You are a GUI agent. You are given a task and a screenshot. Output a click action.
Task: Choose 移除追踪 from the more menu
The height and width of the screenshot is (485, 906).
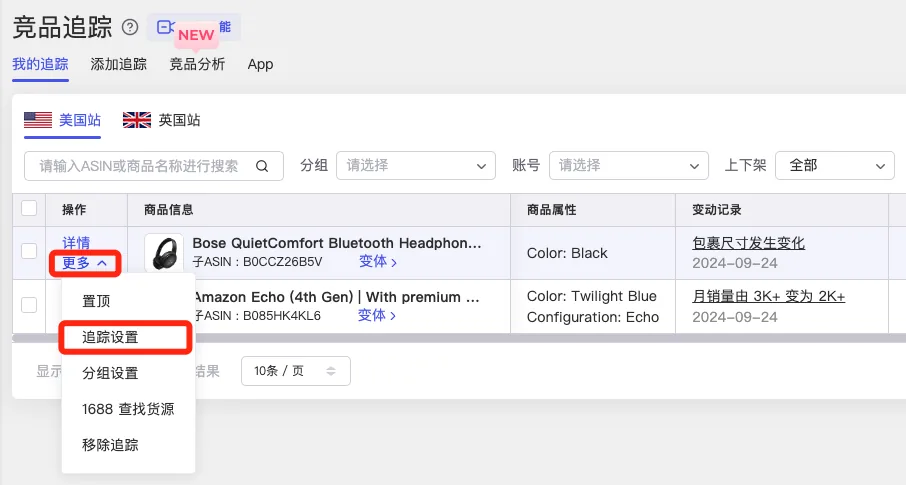pos(110,445)
